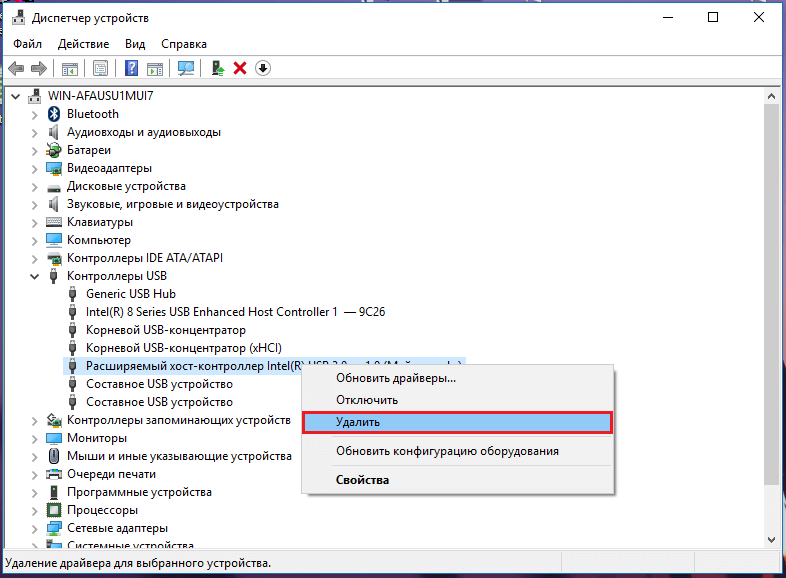Click the Батареи battery icon
Screen dimensions: 786x578
click(54, 150)
